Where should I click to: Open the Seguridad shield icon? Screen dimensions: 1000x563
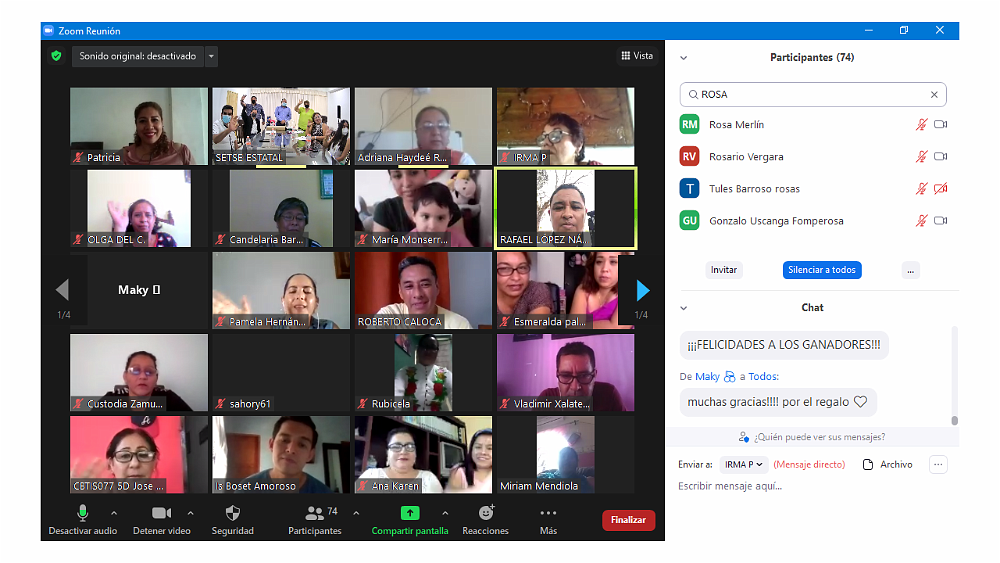tap(232, 513)
